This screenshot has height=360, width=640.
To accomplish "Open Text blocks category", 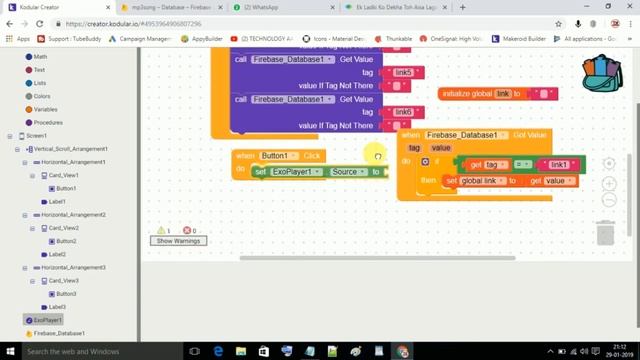I will 35,70.
